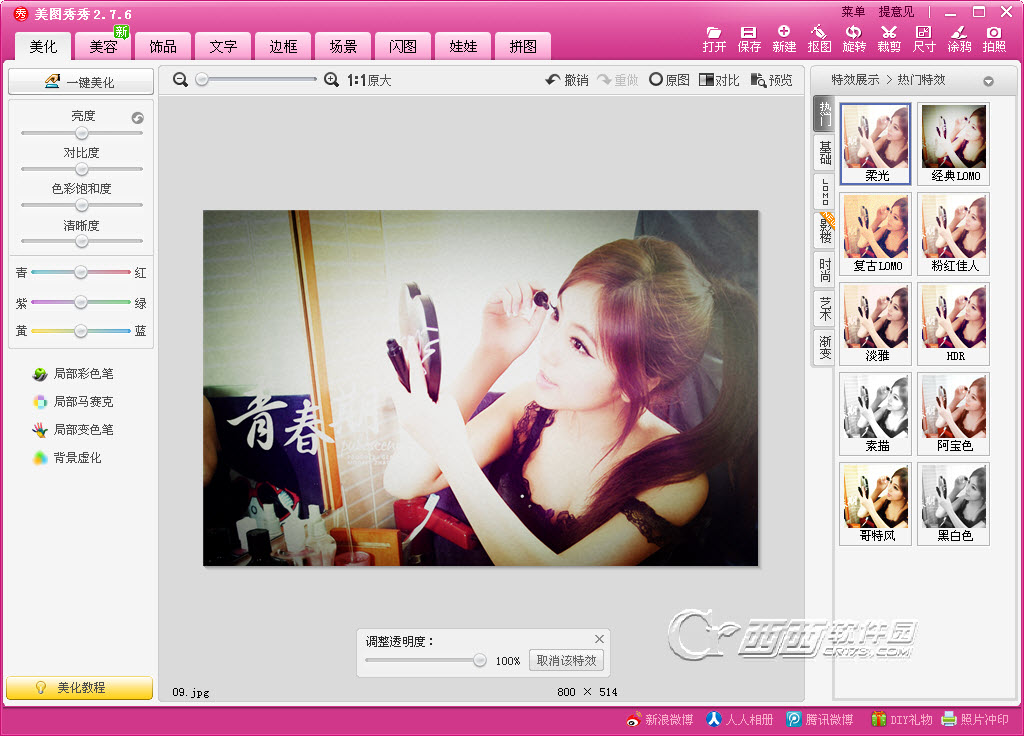Undo last action with 撤销
Viewport: 1024px width, 736px height.
567,80
